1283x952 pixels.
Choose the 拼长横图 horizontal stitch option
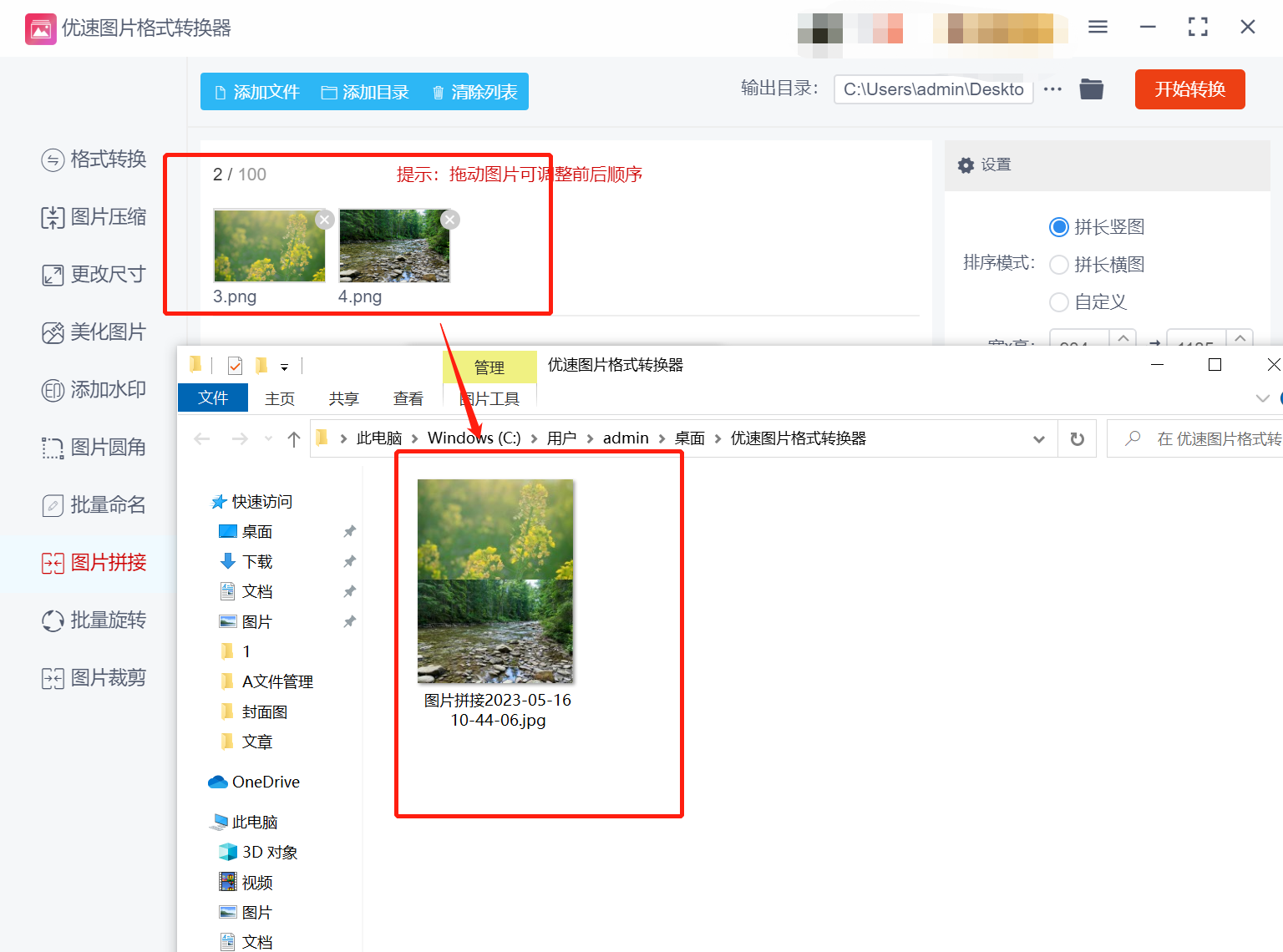click(x=1059, y=265)
